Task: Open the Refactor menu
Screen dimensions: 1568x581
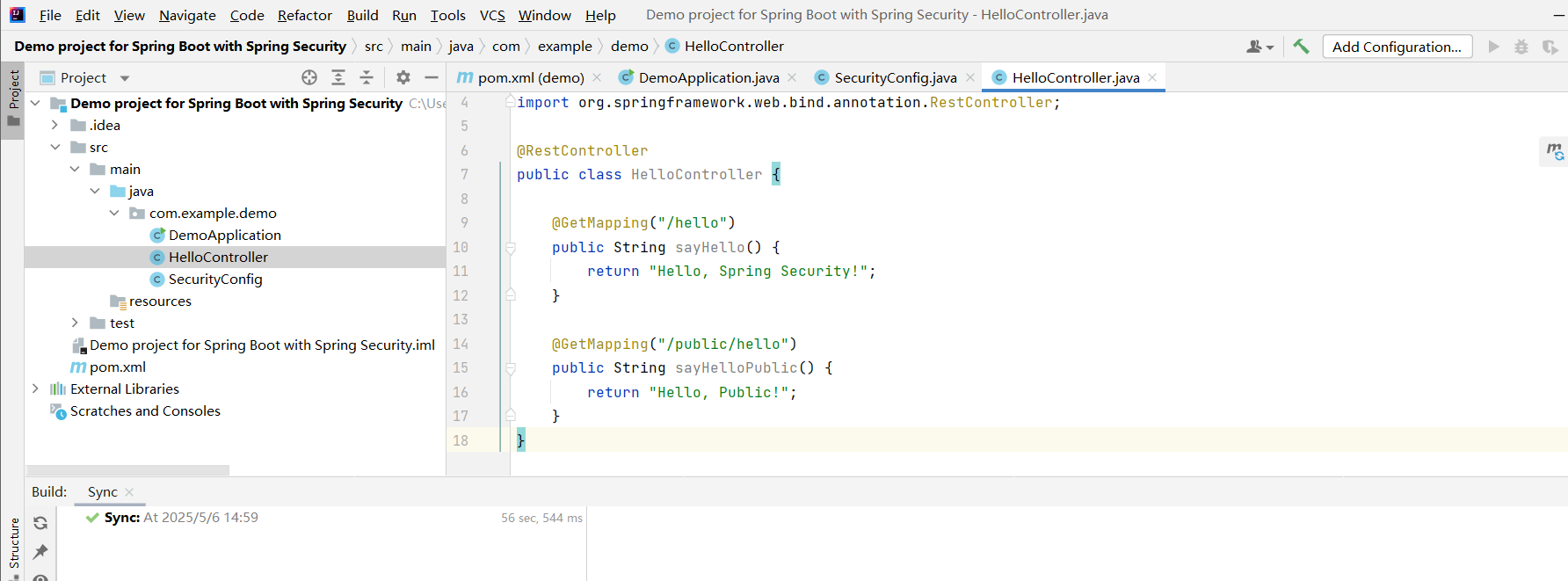Action: pos(305,15)
